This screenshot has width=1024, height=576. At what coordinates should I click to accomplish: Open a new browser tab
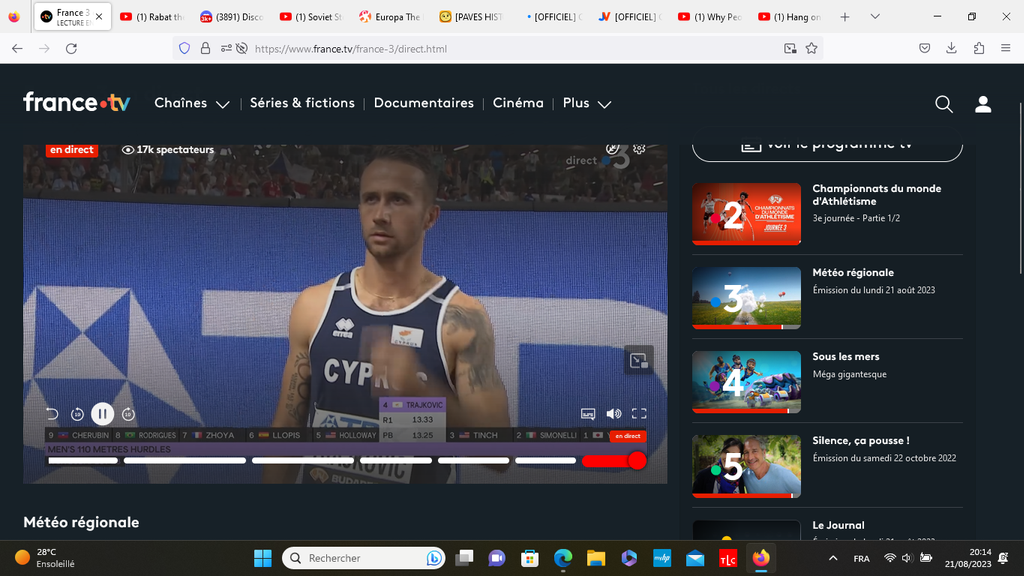844,17
